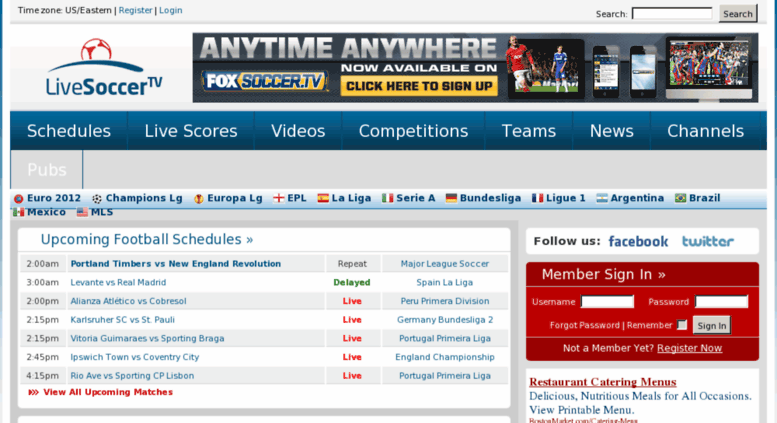Screen dimensions: 777x423
Task: Click the Register link at top
Action: (135, 10)
